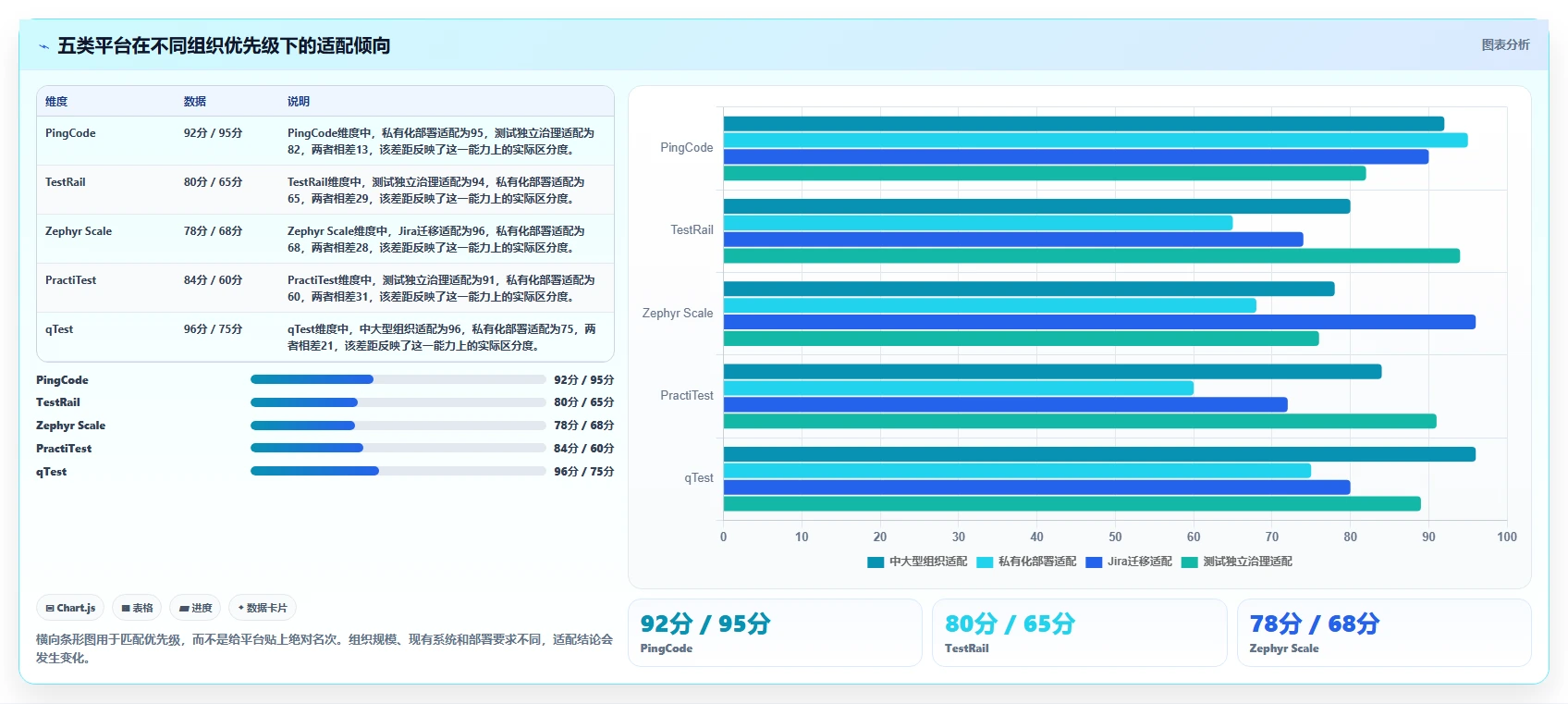This screenshot has height=704, width=1568.
Task: Open the PingCode 92分 / 95分 data card
Action: point(775,633)
